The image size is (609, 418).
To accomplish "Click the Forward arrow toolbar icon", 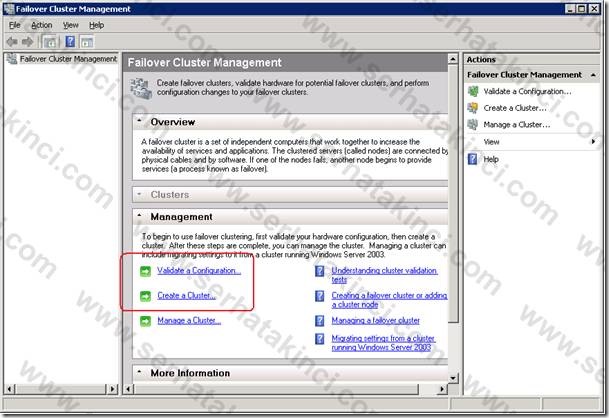I will [28, 42].
